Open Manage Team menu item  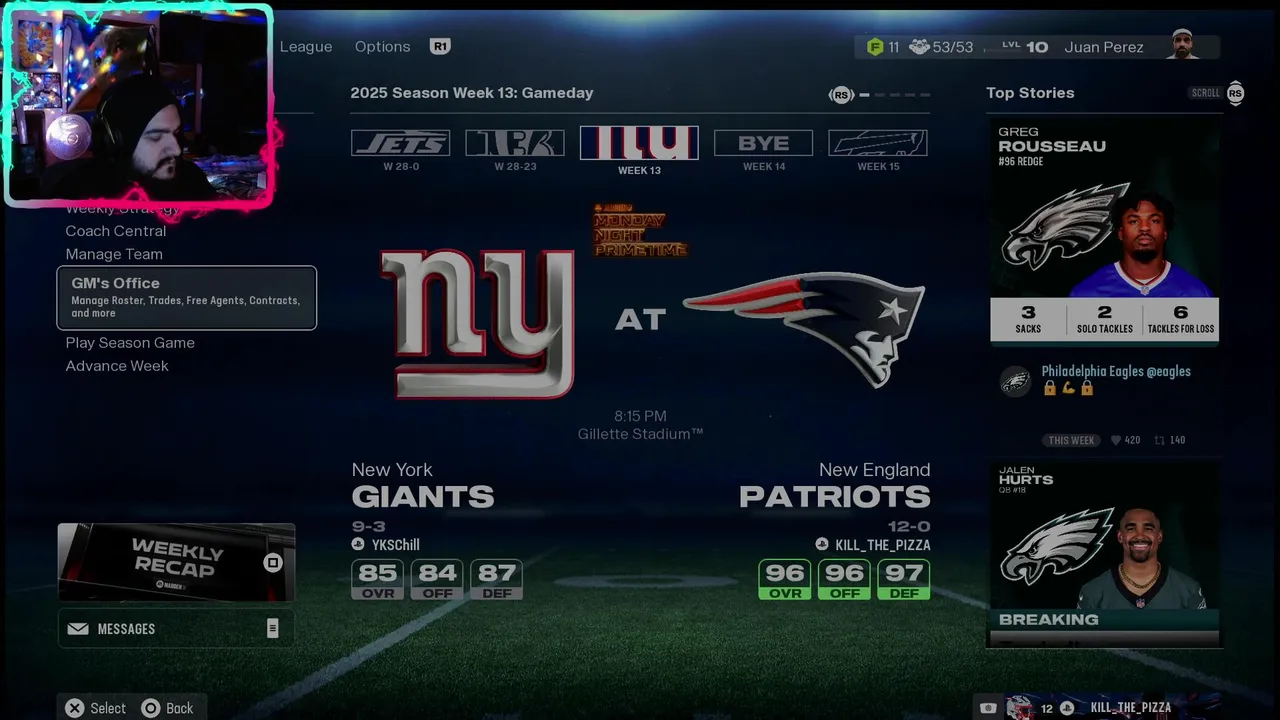[x=114, y=254]
